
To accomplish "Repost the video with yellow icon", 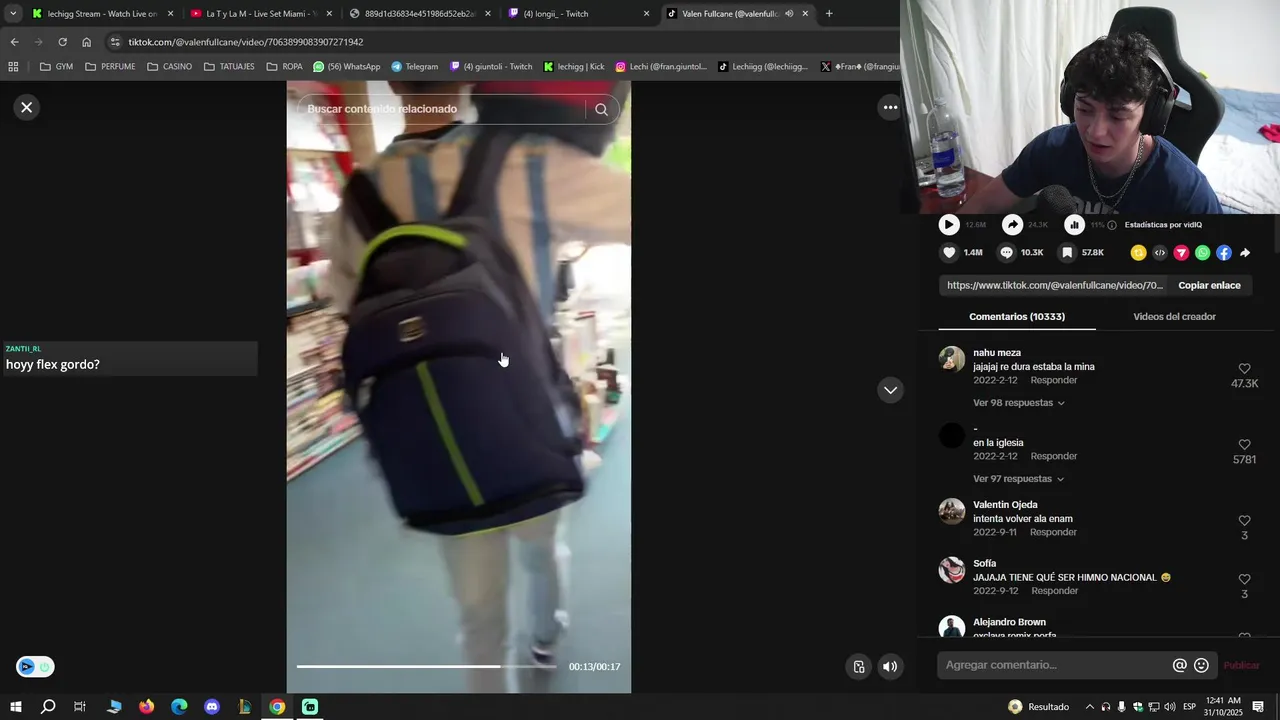I will [1138, 253].
